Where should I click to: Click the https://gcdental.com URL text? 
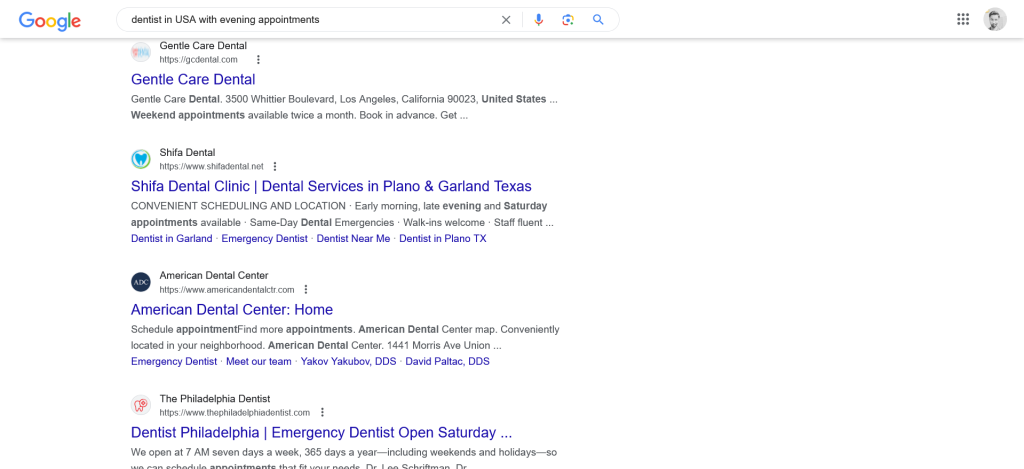click(x=199, y=59)
